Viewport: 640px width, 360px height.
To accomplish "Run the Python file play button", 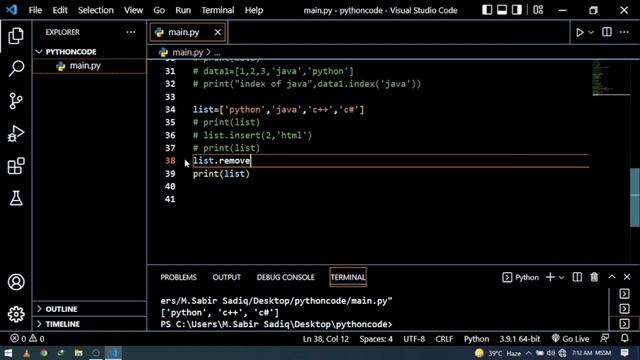I will tap(580, 32).
